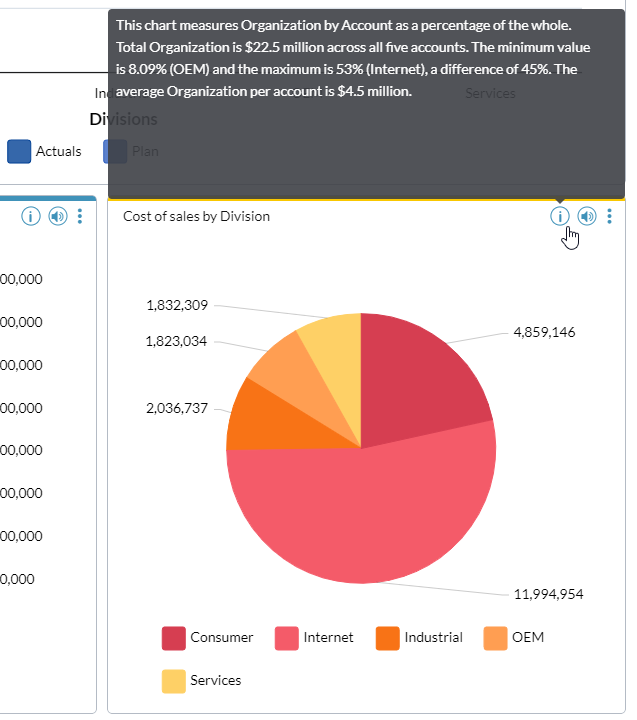Click the 11,994,954 data label
This screenshot has height=720, width=637.
548,594
